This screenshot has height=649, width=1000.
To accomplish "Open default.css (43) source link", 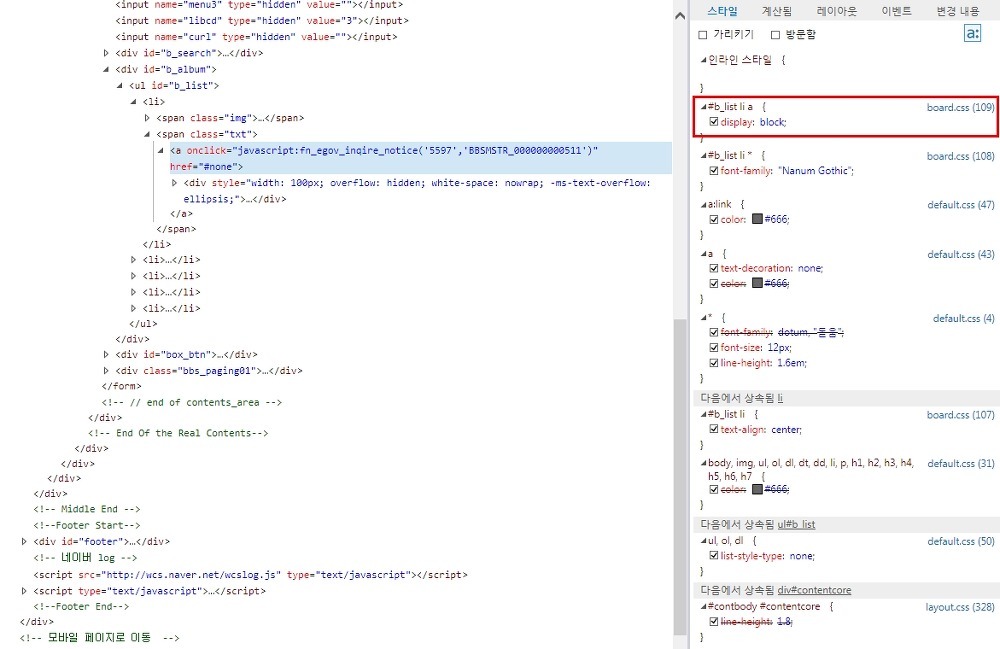I will (960, 254).
